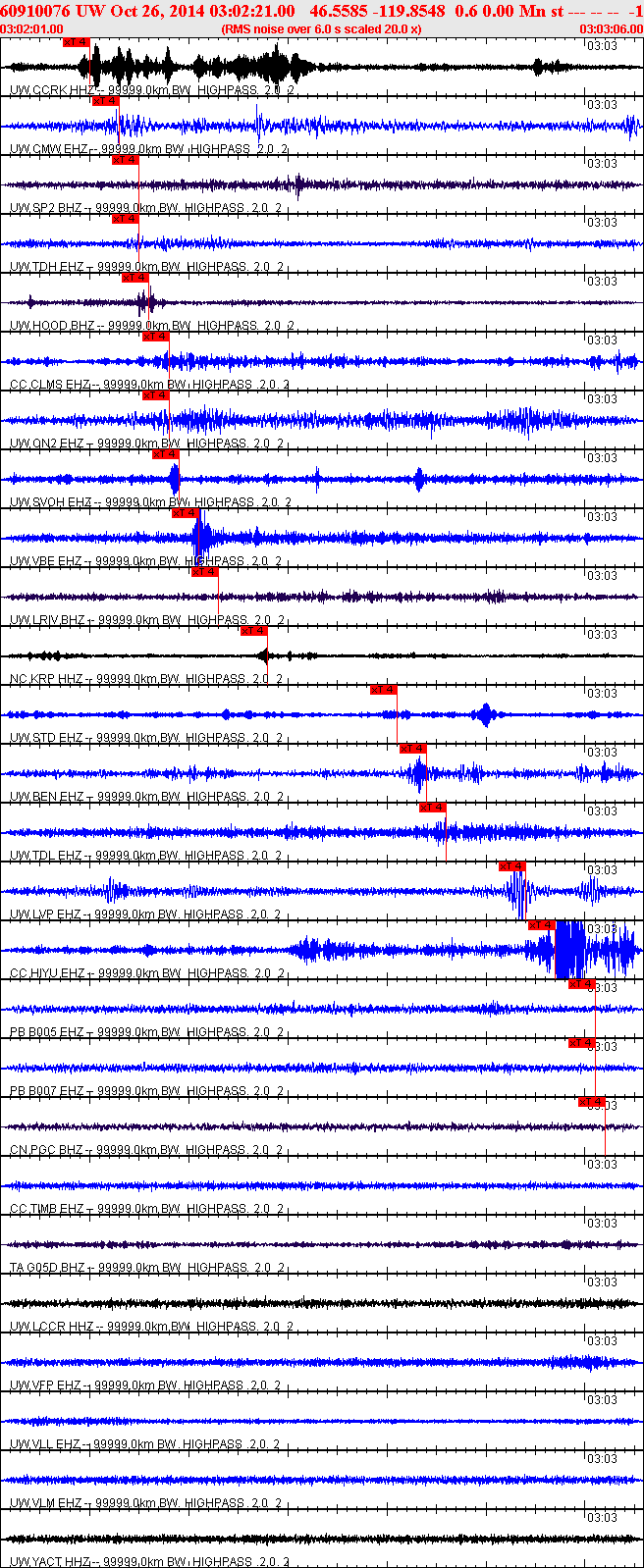Click the 03:03 tick label on LCCR trace

(601, 1282)
